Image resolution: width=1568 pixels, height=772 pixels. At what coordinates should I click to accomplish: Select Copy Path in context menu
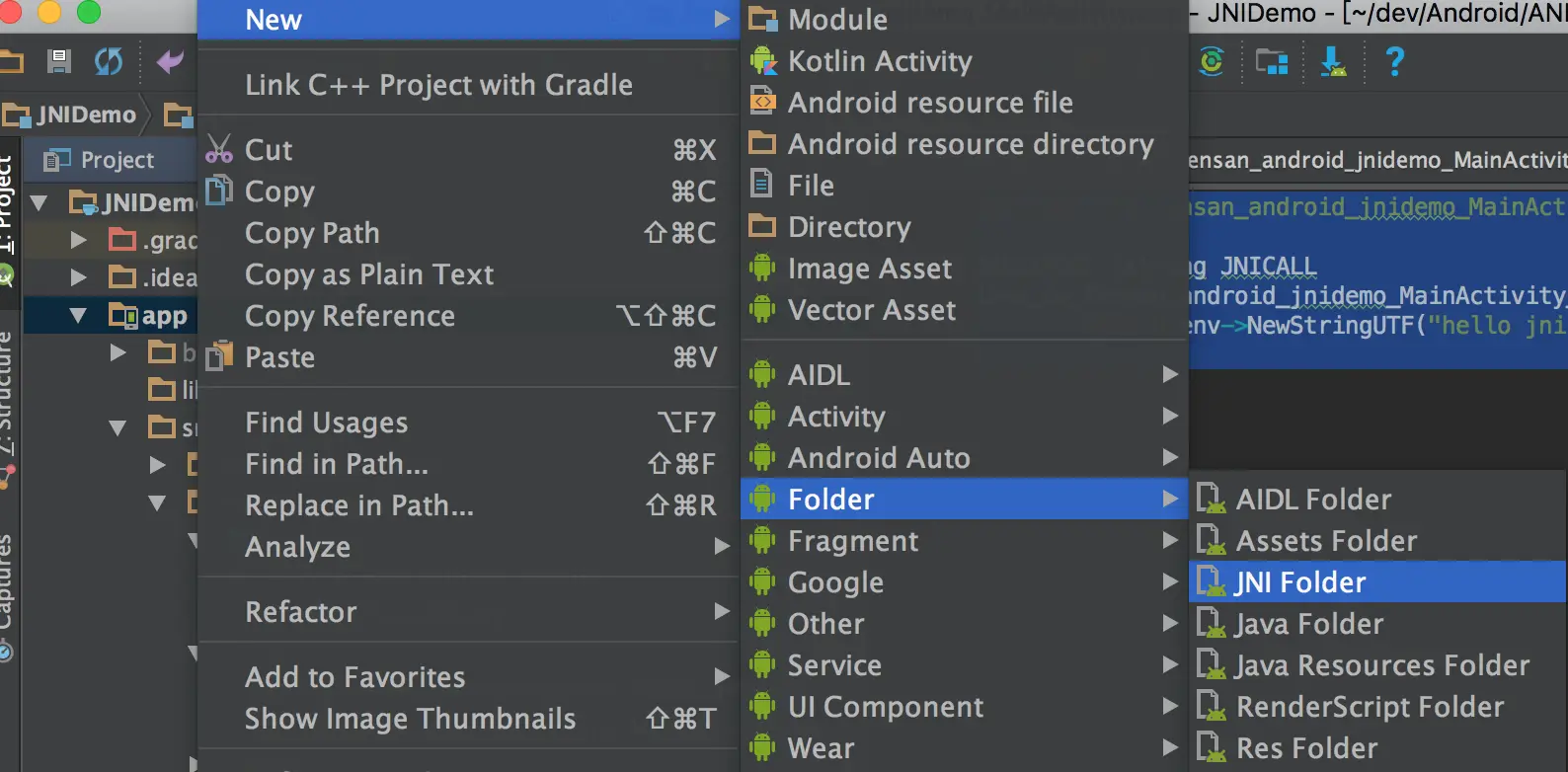coord(312,233)
